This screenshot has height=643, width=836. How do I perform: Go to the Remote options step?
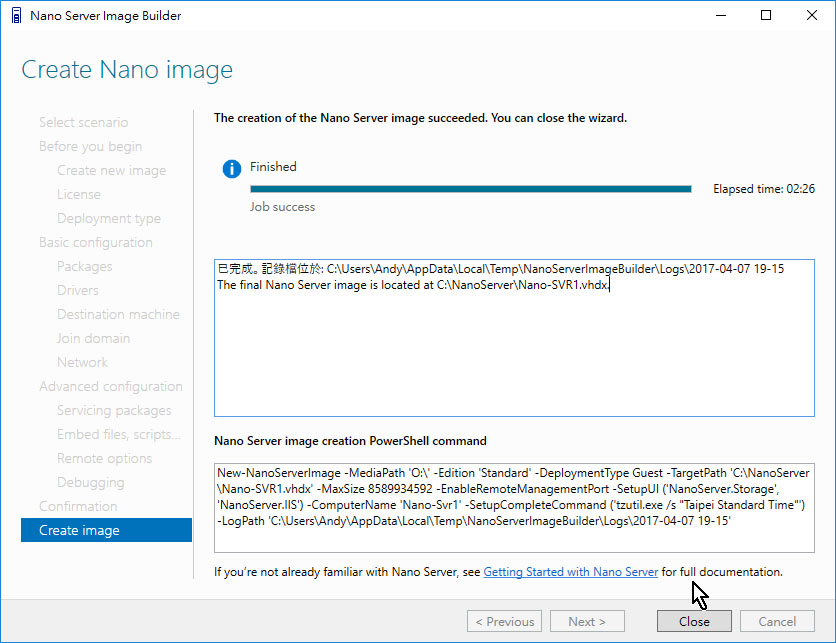coord(104,458)
